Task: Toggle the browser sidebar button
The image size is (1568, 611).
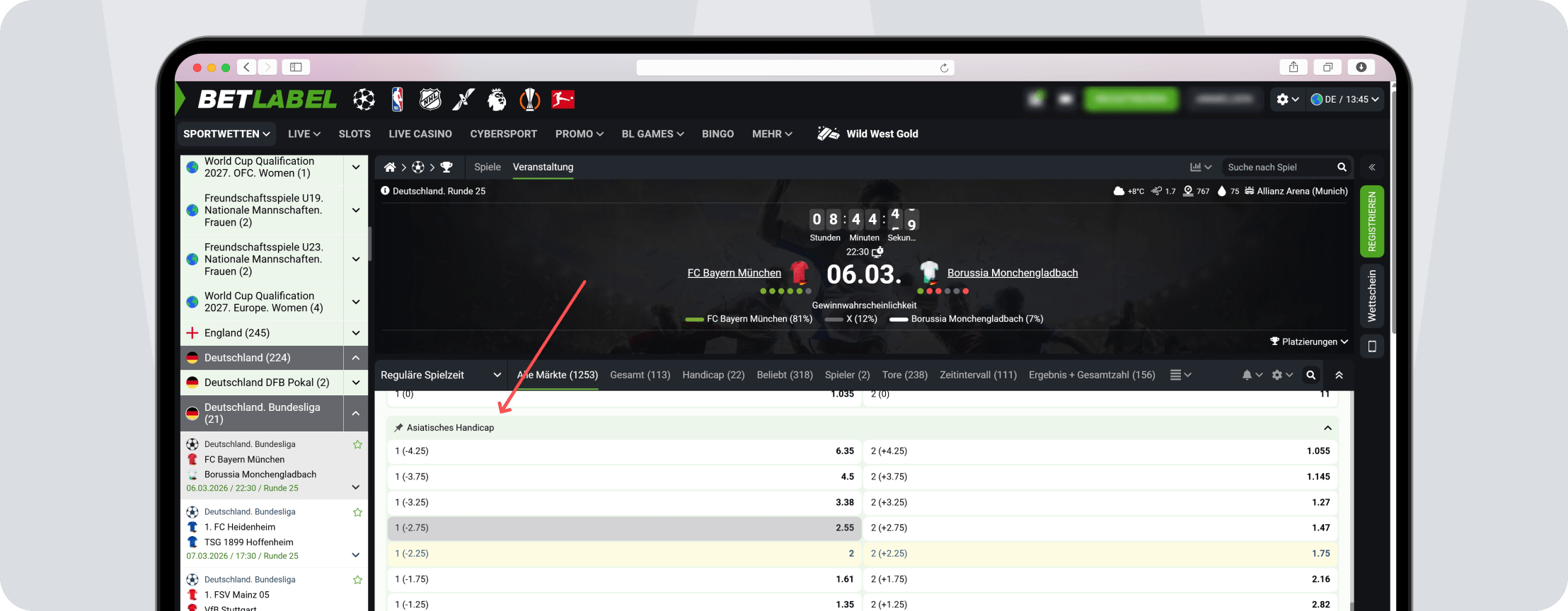Action: pyautogui.click(x=296, y=67)
